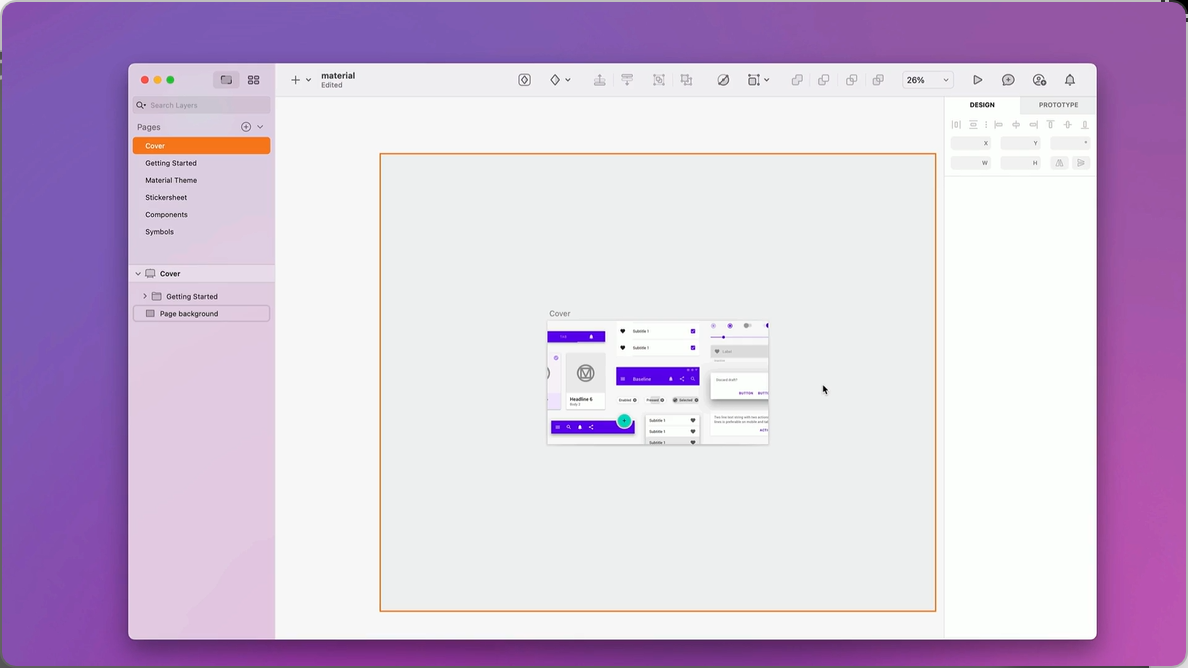Start prototype preview with play icon
Image resolution: width=1188 pixels, height=668 pixels.
977,80
